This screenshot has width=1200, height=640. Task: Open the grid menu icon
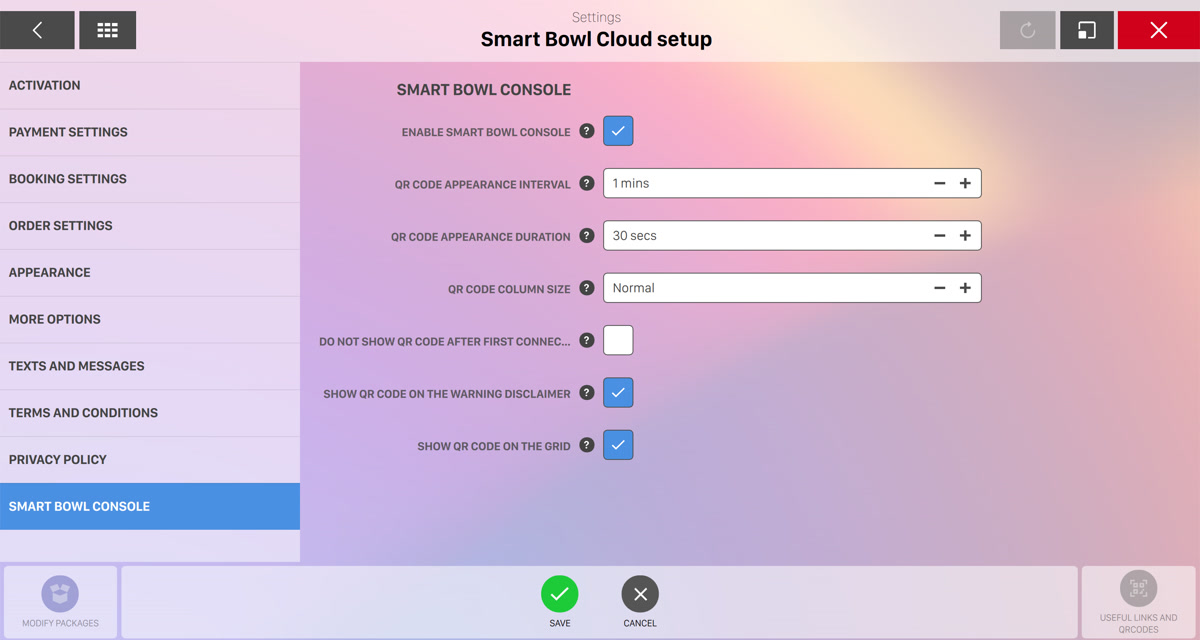[107, 30]
